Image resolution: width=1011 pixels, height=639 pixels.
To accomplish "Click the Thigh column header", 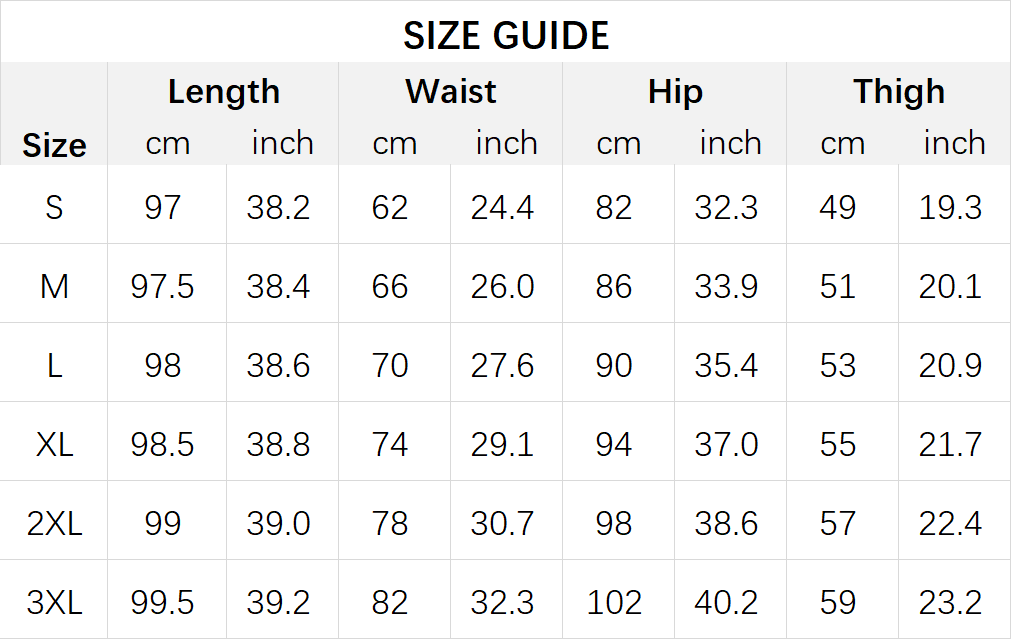I will pos(899,91).
